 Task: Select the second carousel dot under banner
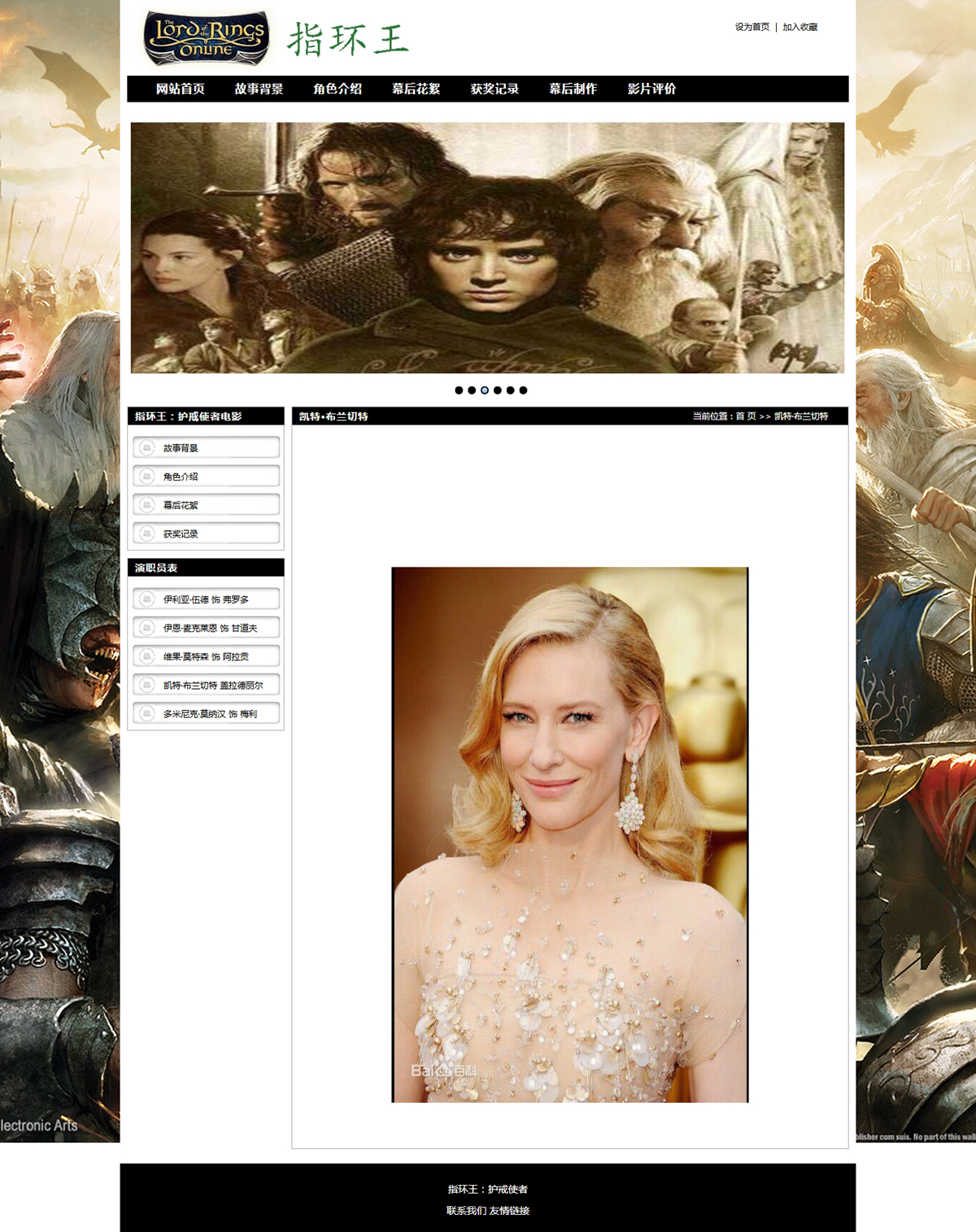(472, 390)
